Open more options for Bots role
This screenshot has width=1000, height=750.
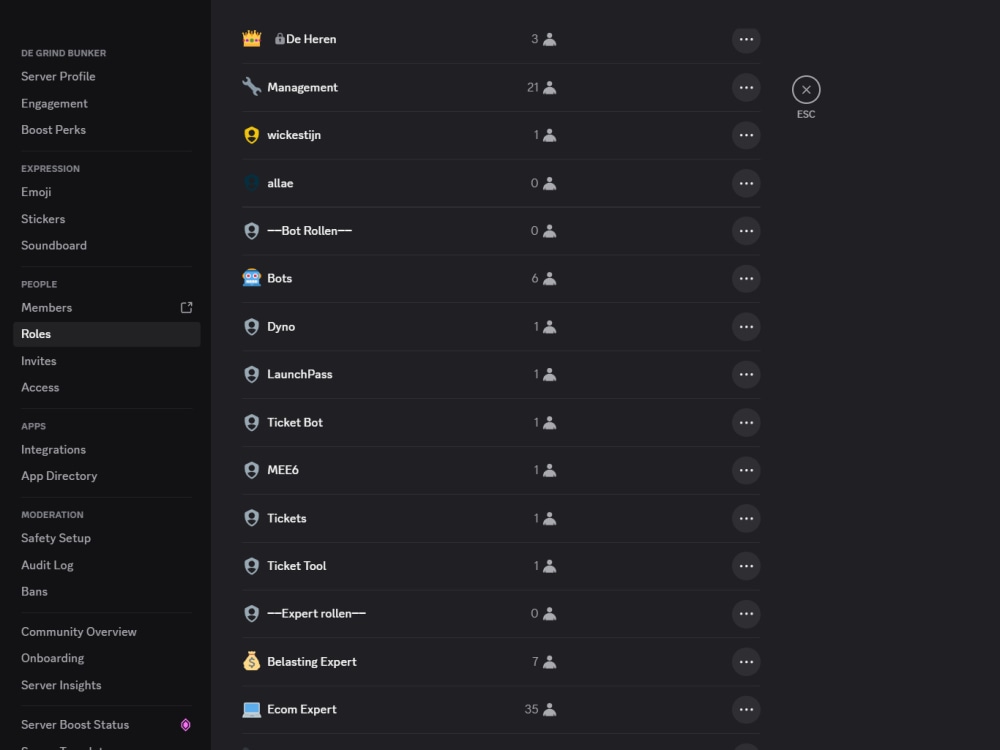tap(746, 279)
